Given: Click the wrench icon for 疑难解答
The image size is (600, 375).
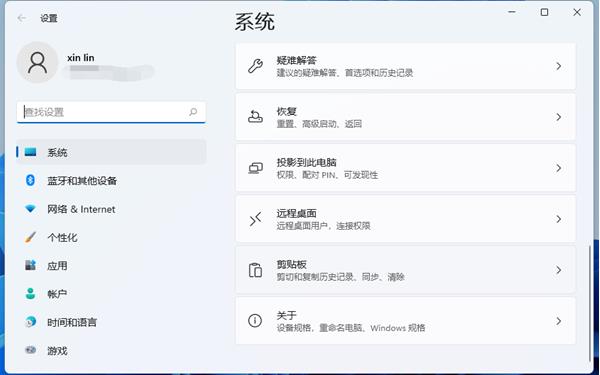Looking at the screenshot, I should [255, 66].
